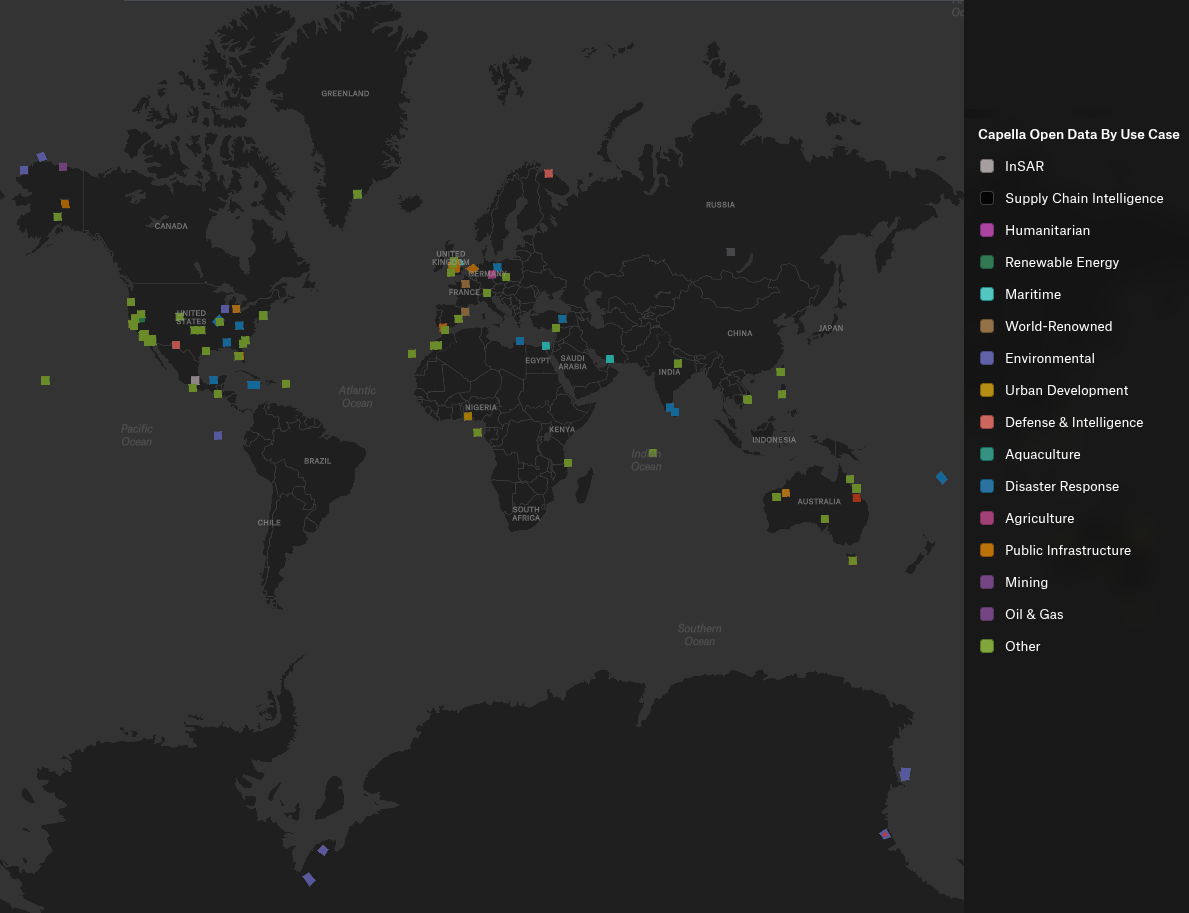Click the Other legend label
1189x913 pixels.
tap(1022, 646)
